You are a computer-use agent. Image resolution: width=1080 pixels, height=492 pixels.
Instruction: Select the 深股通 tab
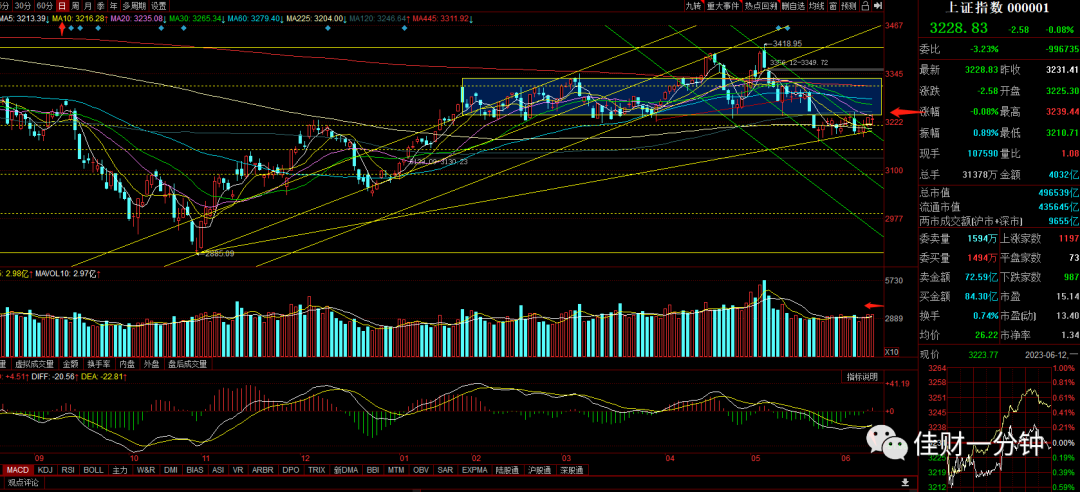(571, 470)
